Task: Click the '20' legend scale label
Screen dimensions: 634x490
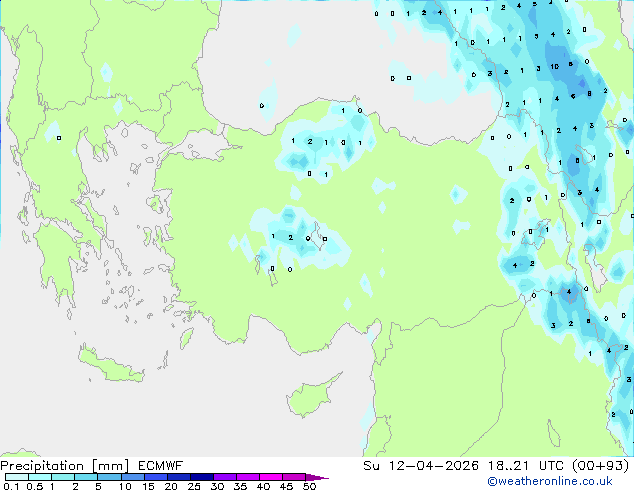Action: [x=171, y=486]
